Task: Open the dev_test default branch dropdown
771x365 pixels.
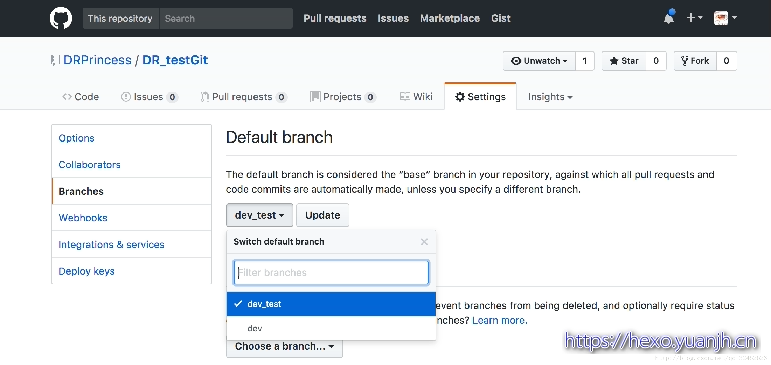Action: [260, 215]
